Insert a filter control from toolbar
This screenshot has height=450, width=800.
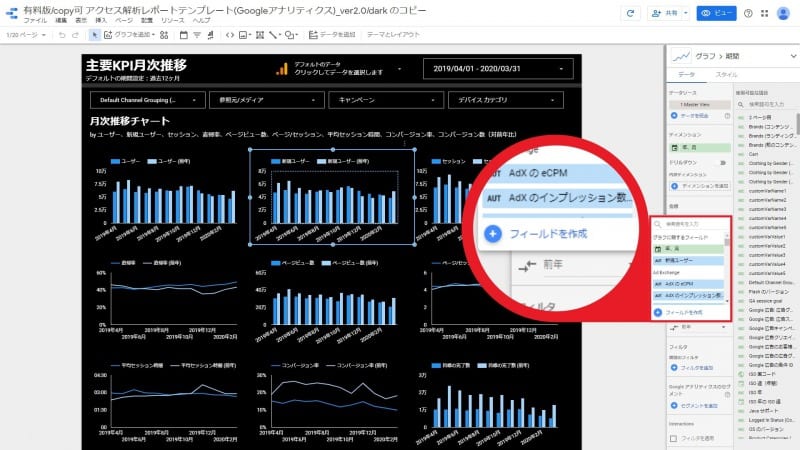197,35
